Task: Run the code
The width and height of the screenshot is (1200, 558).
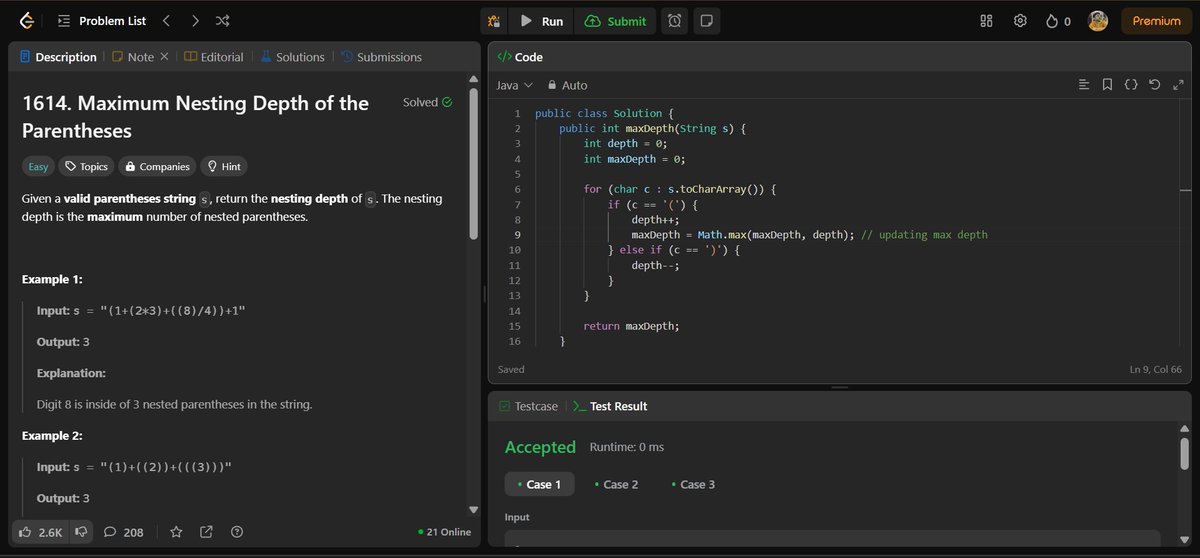Action: tap(541, 21)
